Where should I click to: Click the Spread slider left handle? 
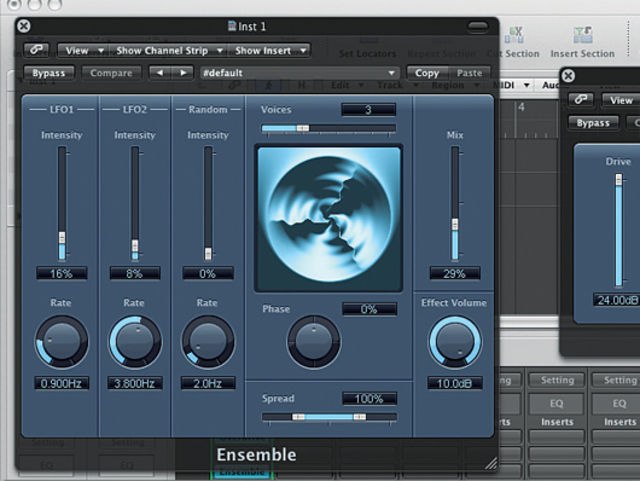298,417
